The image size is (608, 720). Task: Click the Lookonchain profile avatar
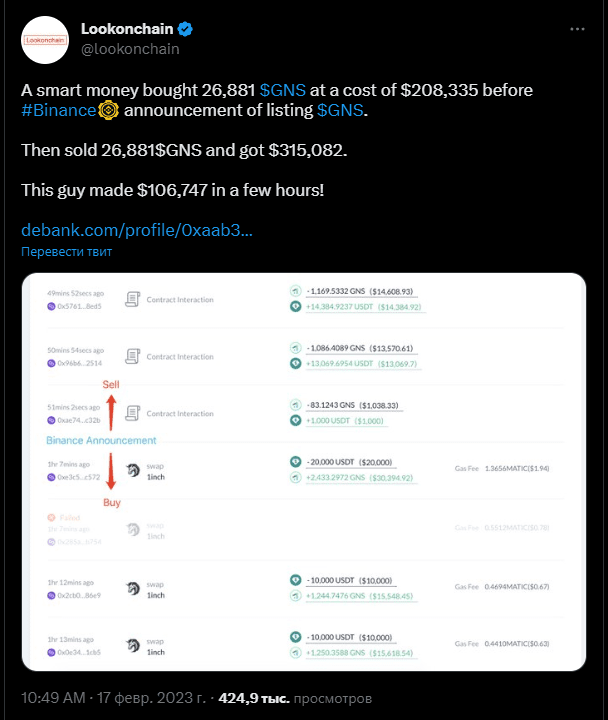[44, 37]
